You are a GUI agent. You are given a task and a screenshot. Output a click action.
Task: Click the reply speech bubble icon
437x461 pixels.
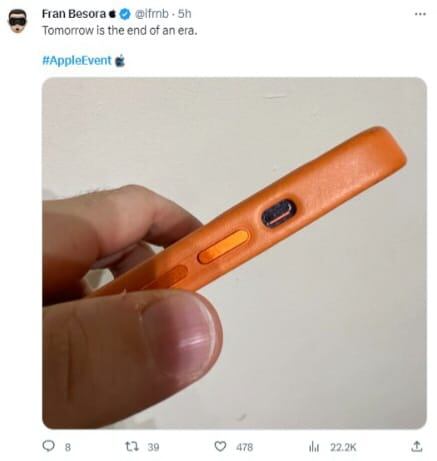coord(49,446)
